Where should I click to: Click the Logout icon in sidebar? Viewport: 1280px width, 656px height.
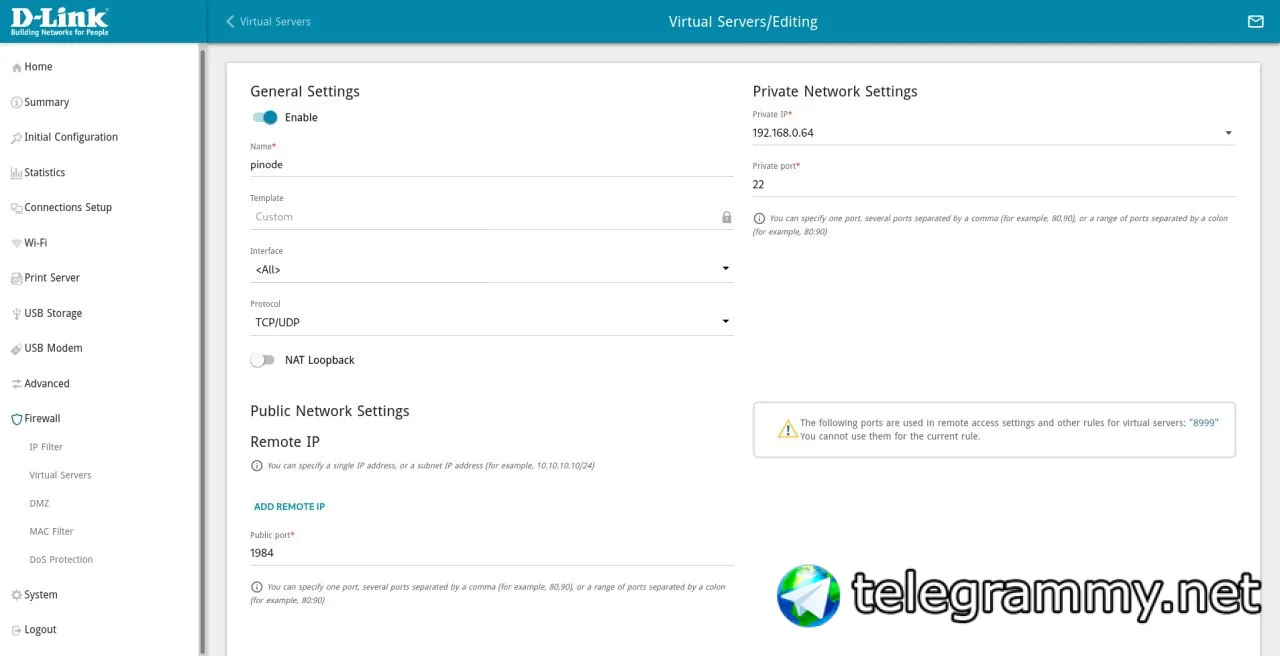tap(16, 630)
